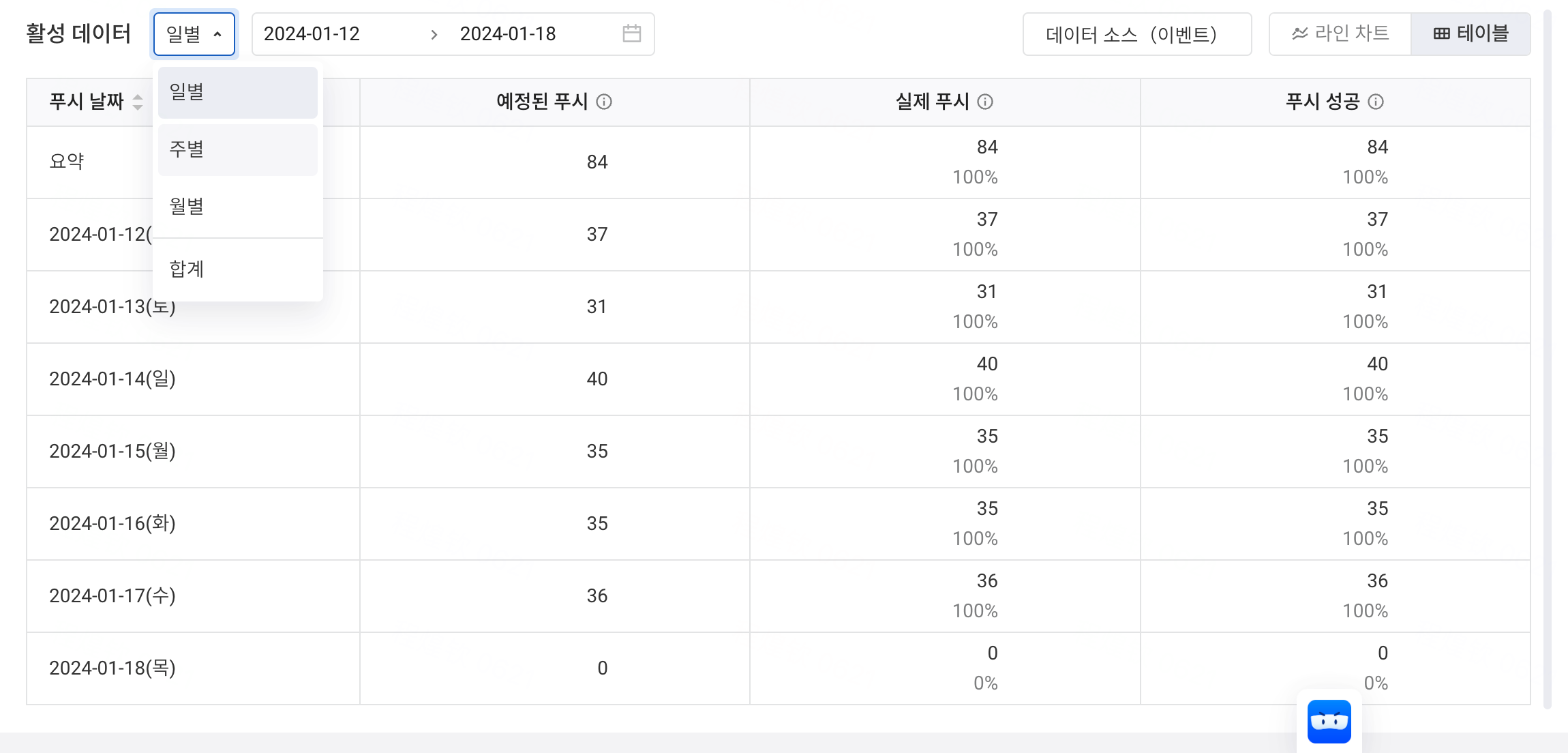Switch to 라인 차트 view
This screenshot has height=753, width=1568.
1340,33
